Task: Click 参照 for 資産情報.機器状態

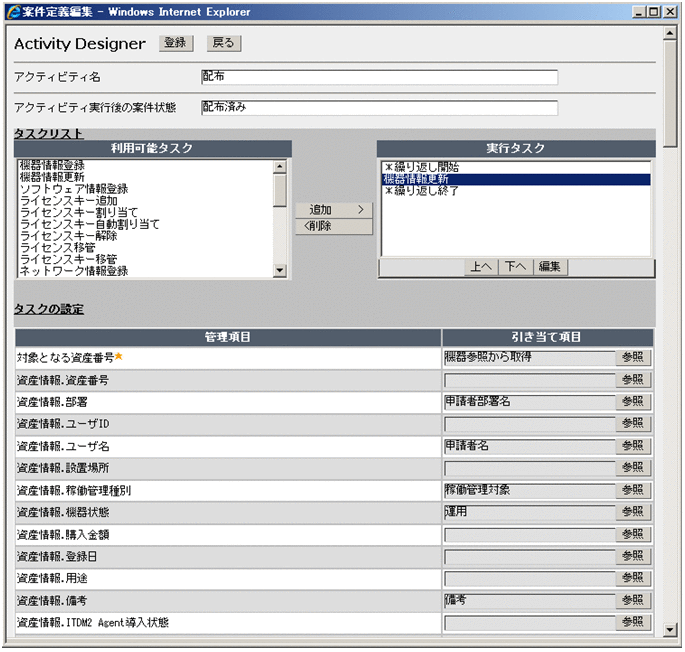Action: (x=633, y=512)
